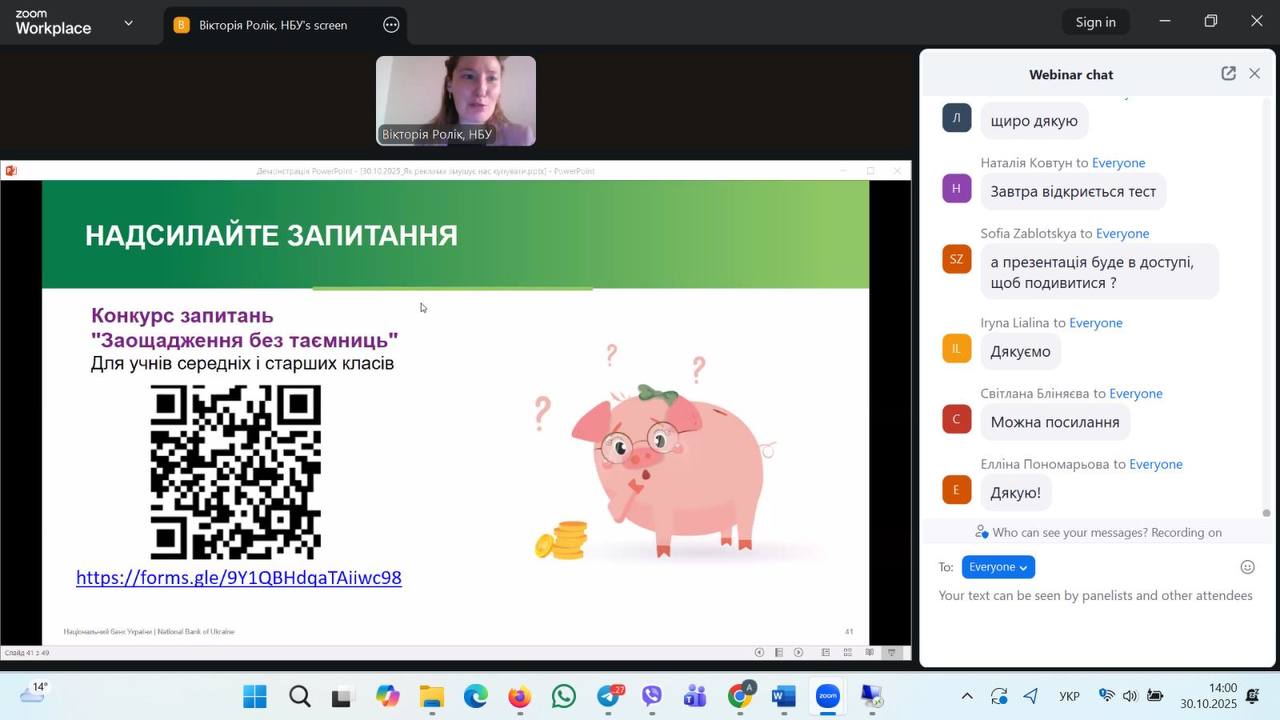Go to next slide in PowerPoint

tap(798, 653)
